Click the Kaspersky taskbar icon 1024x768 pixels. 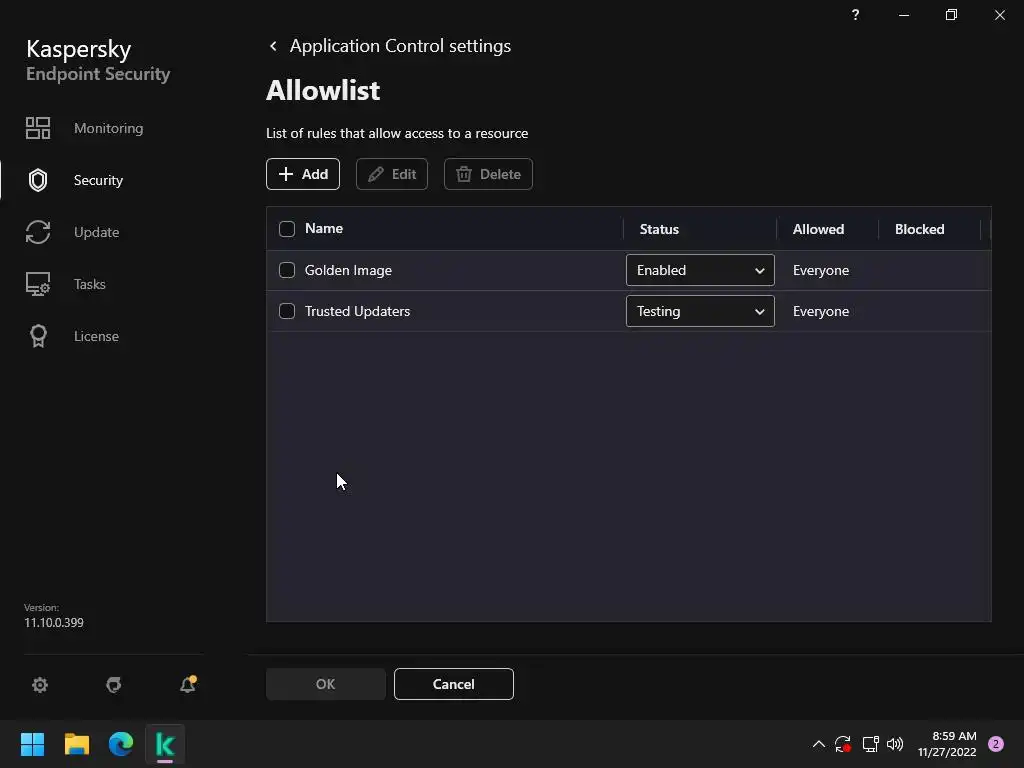click(165, 744)
